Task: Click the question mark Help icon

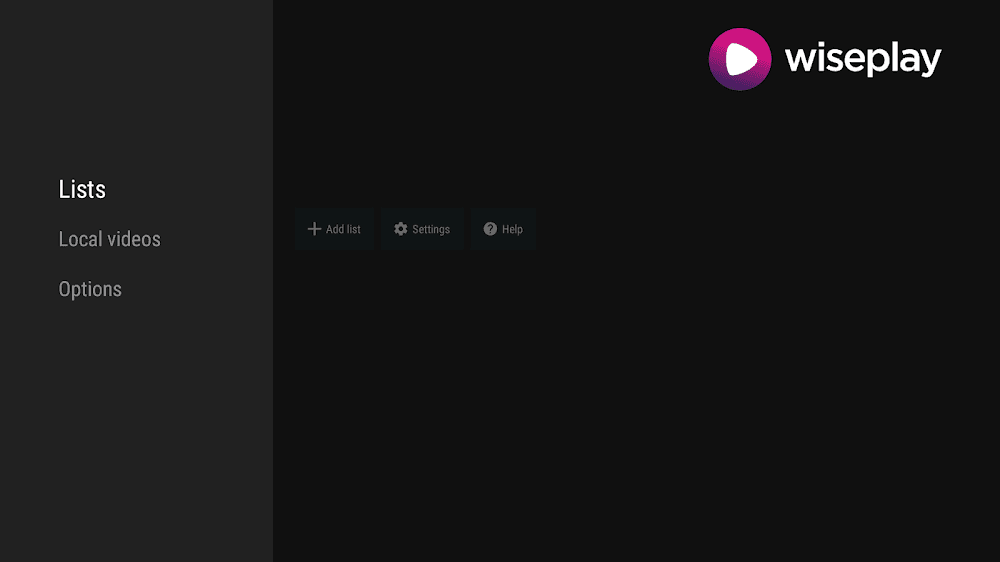Action: tap(490, 229)
